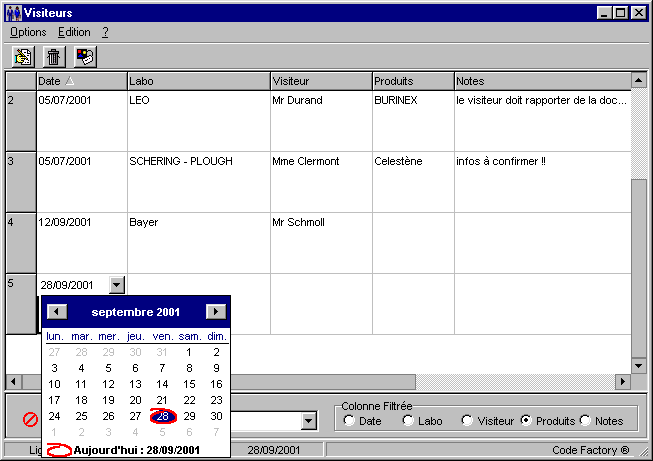Pick day 21 in the calendar

[x=162, y=400]
